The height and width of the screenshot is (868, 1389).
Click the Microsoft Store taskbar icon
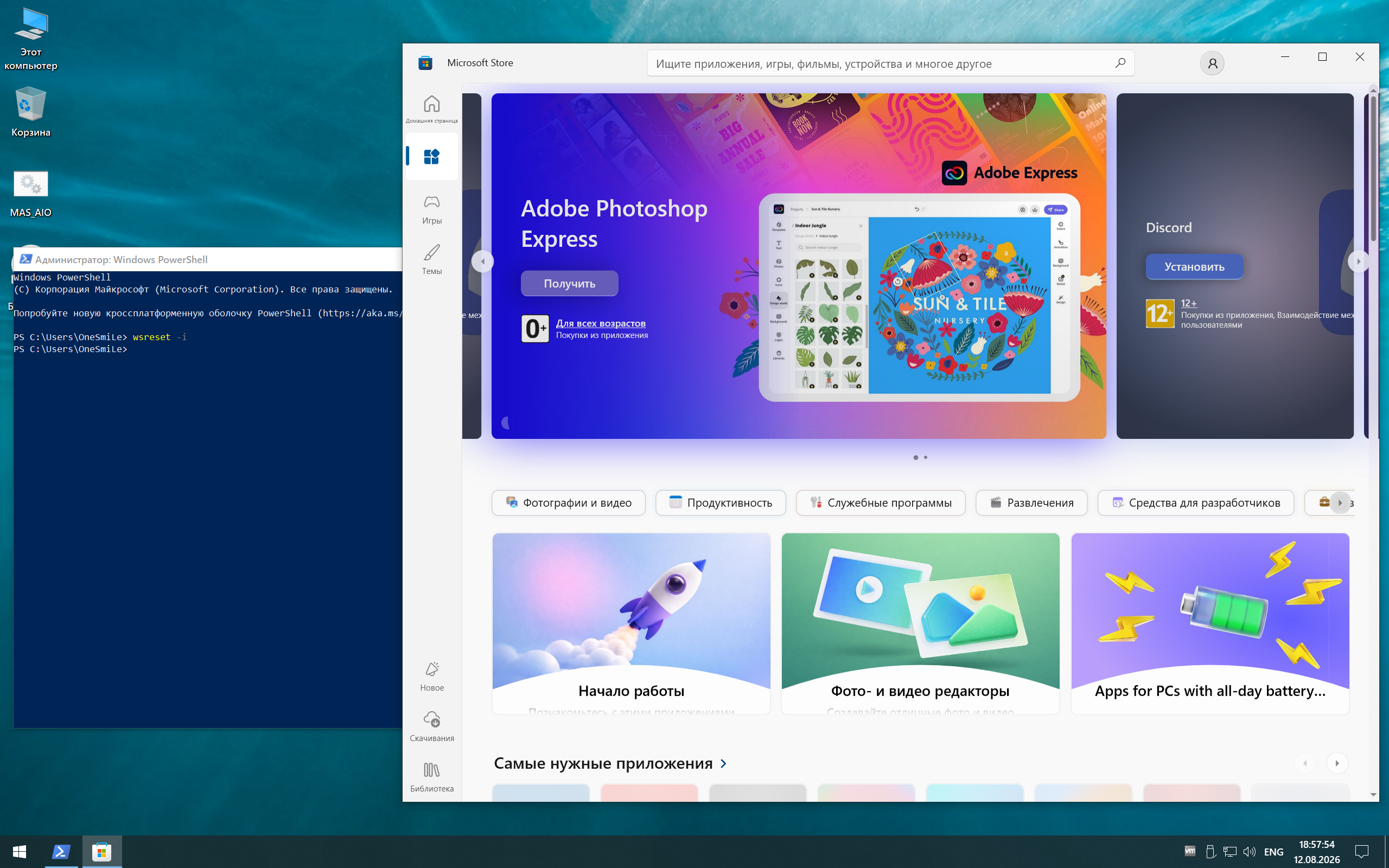coord(101,851)
